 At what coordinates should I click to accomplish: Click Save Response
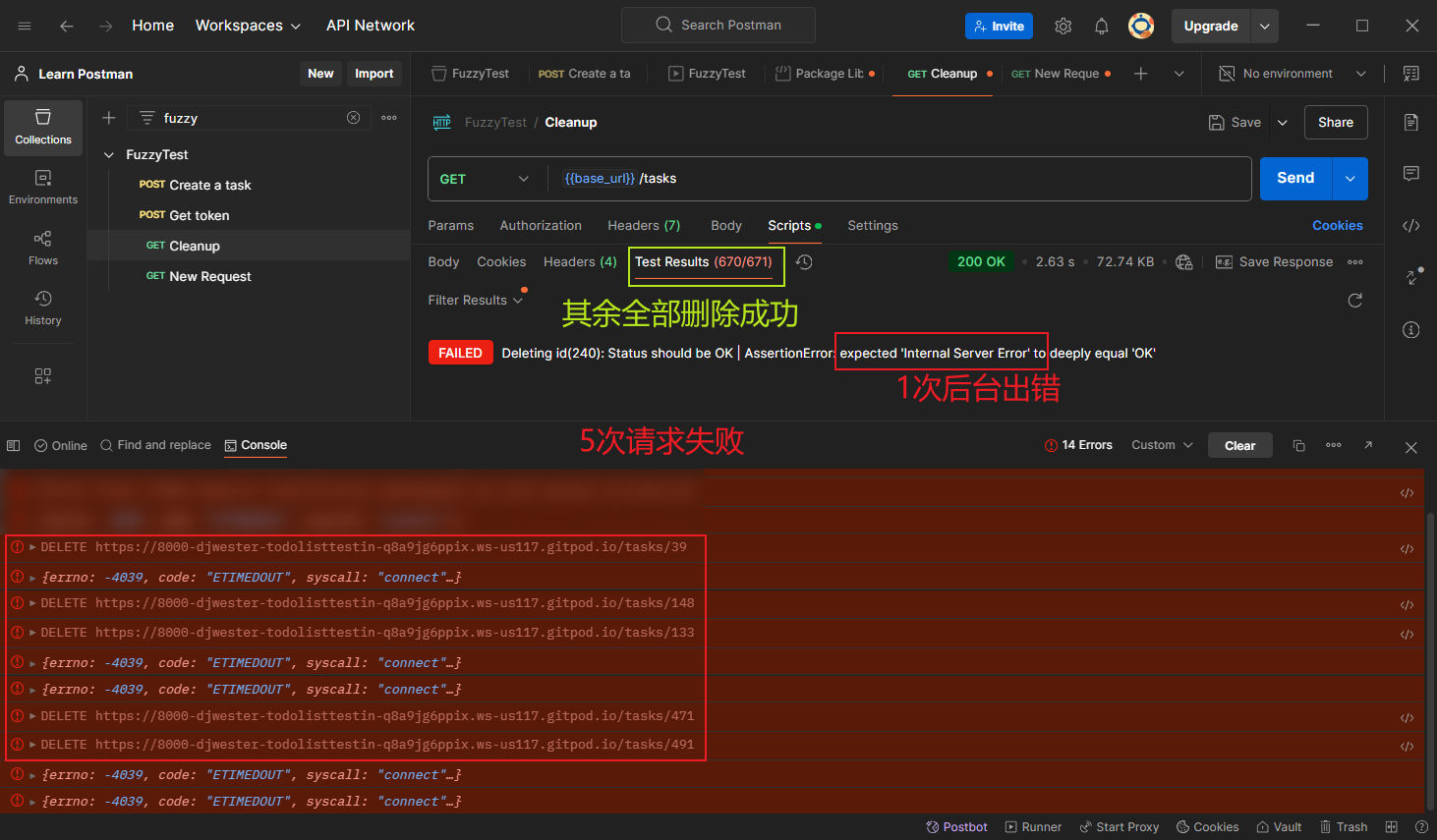(x=1275, y=262)
